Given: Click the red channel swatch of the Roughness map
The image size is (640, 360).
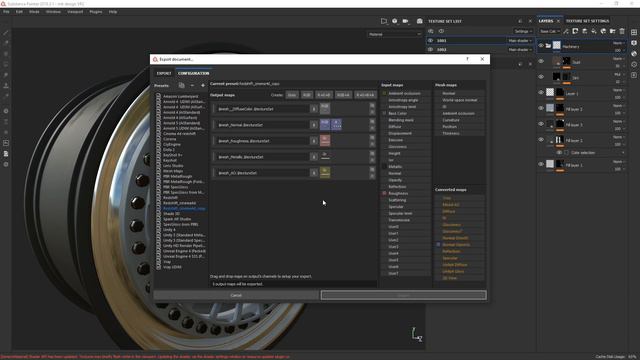Looking at the screenshot, I should click(x=325, y=140).
